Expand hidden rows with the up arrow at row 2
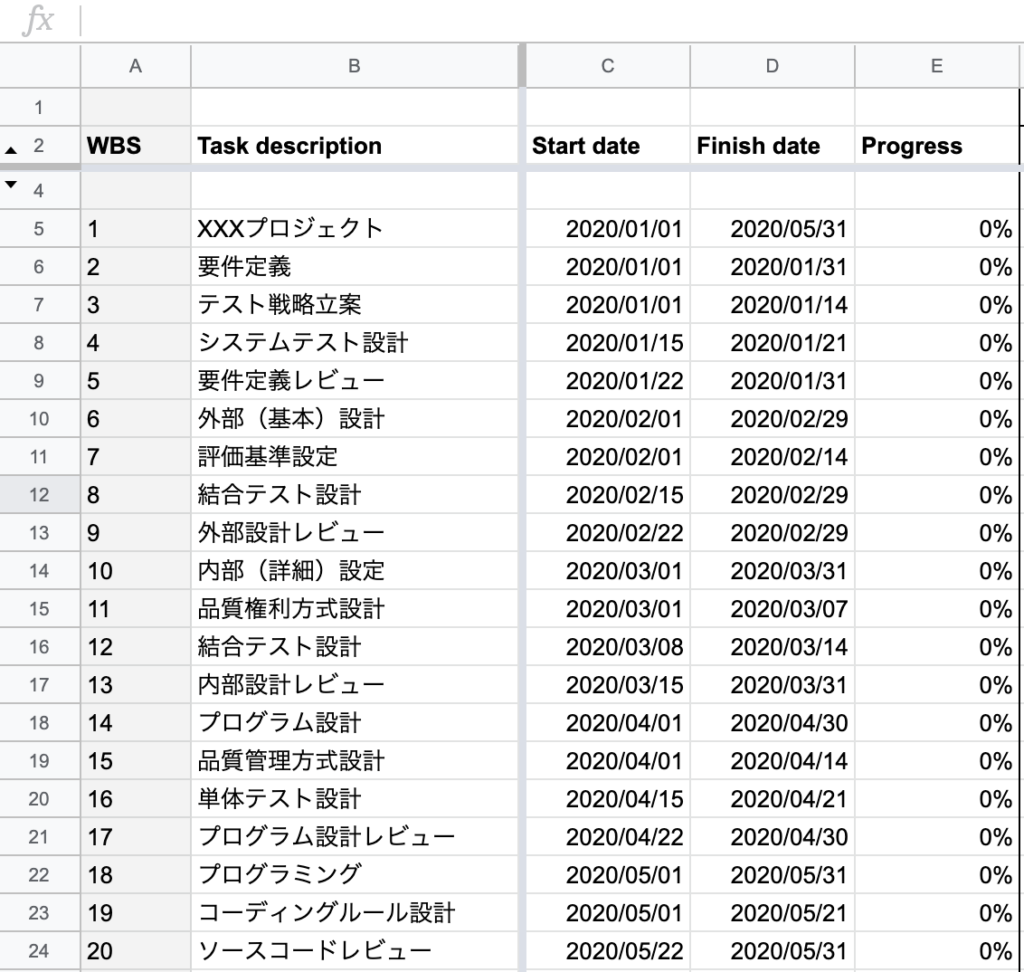The width and height of the screenshot is (1024, 972). click(x=10, y=150)
